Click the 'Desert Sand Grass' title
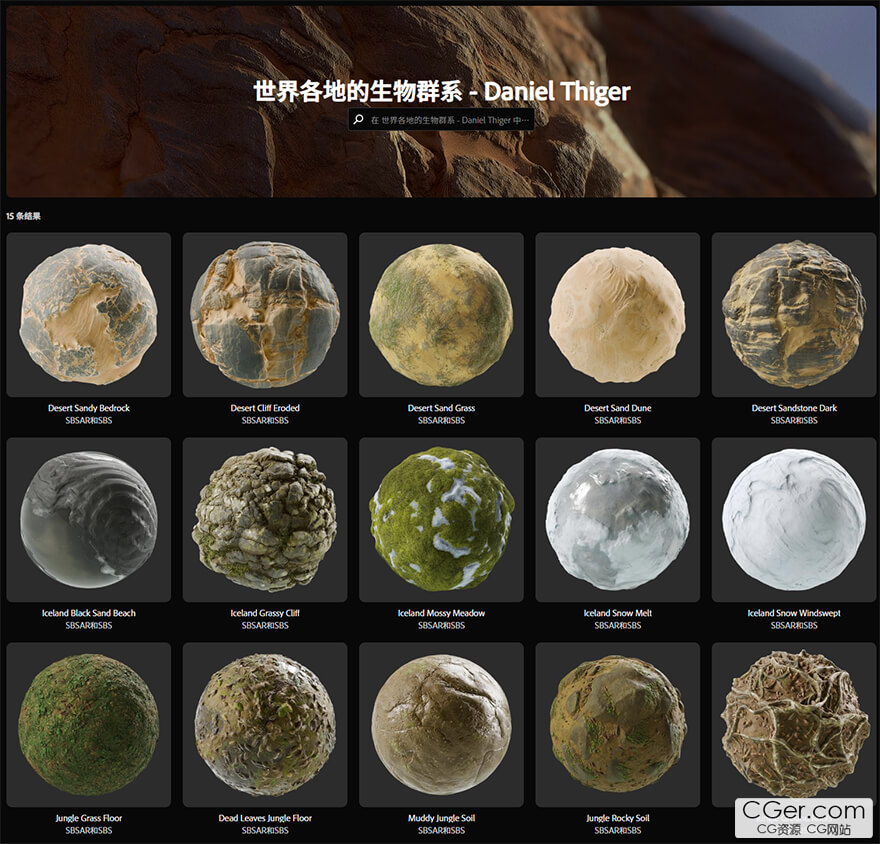 click(441, 408)
